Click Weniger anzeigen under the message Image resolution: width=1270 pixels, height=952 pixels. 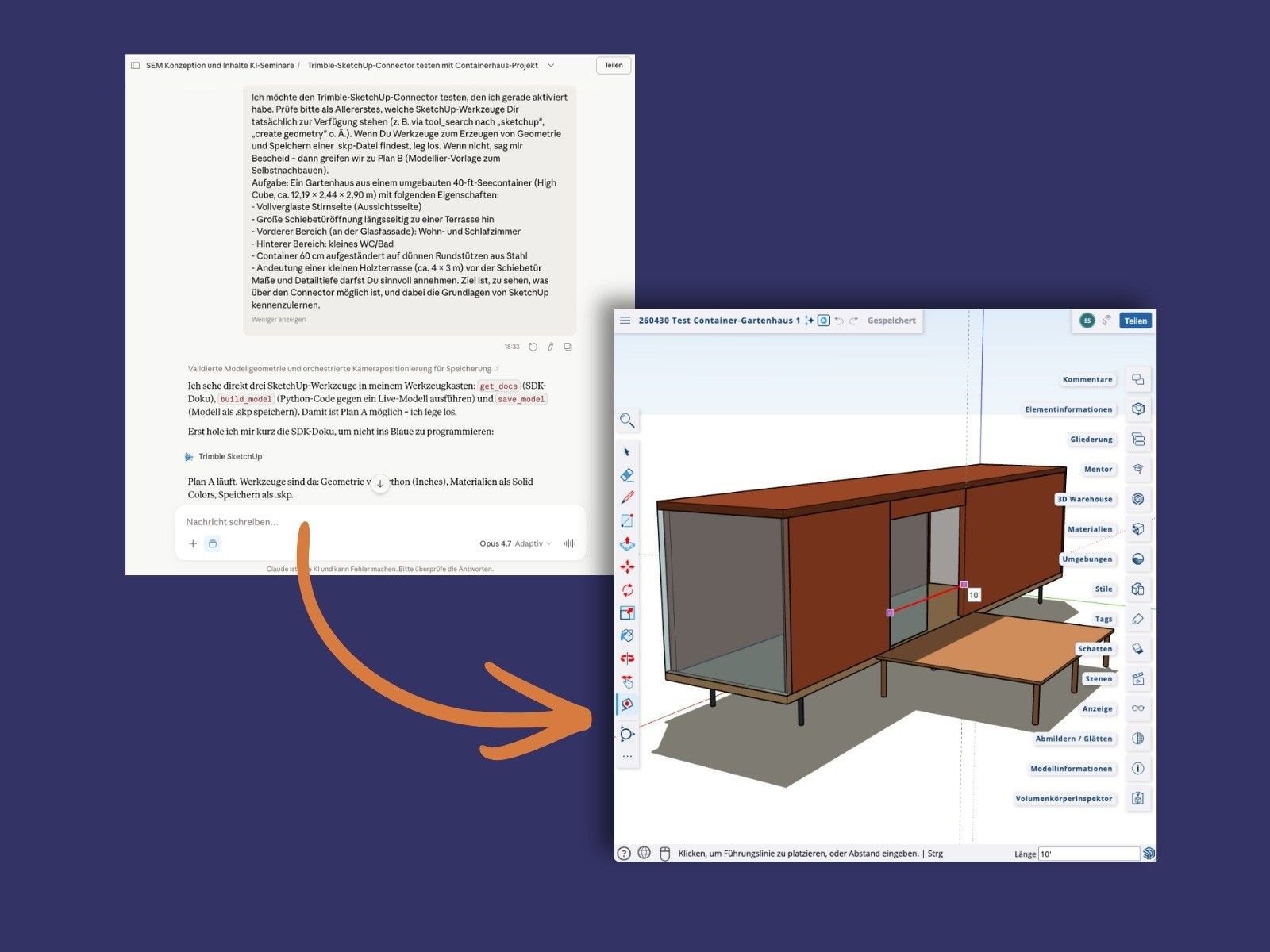pos(279,320)
